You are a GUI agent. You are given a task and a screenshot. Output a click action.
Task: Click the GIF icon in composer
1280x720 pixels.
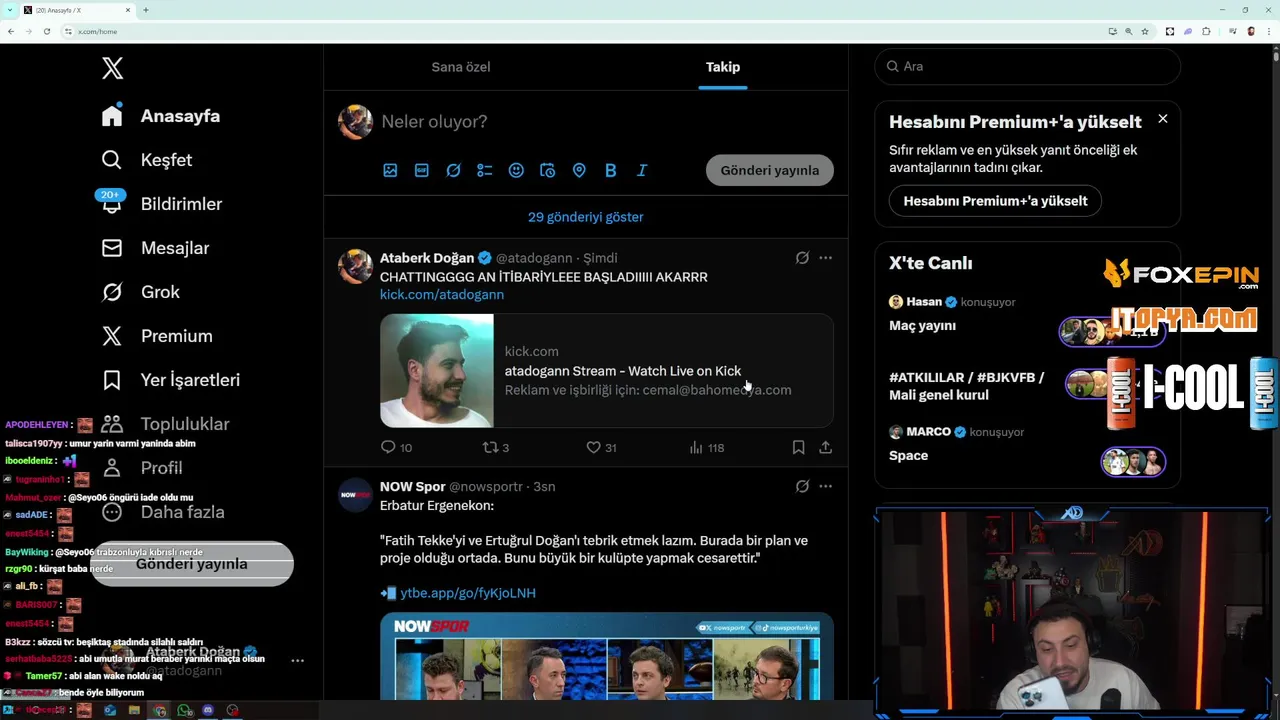(422, 171)
